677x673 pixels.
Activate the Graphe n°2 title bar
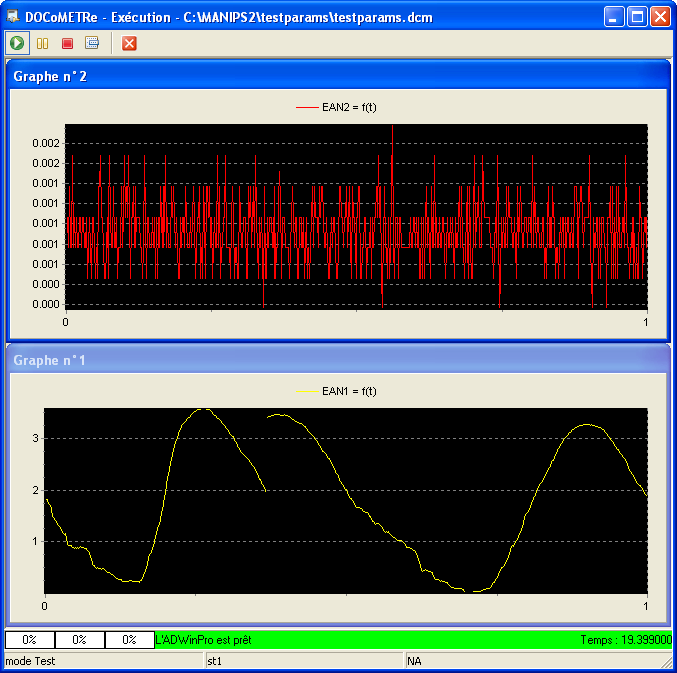coord(300,76)
